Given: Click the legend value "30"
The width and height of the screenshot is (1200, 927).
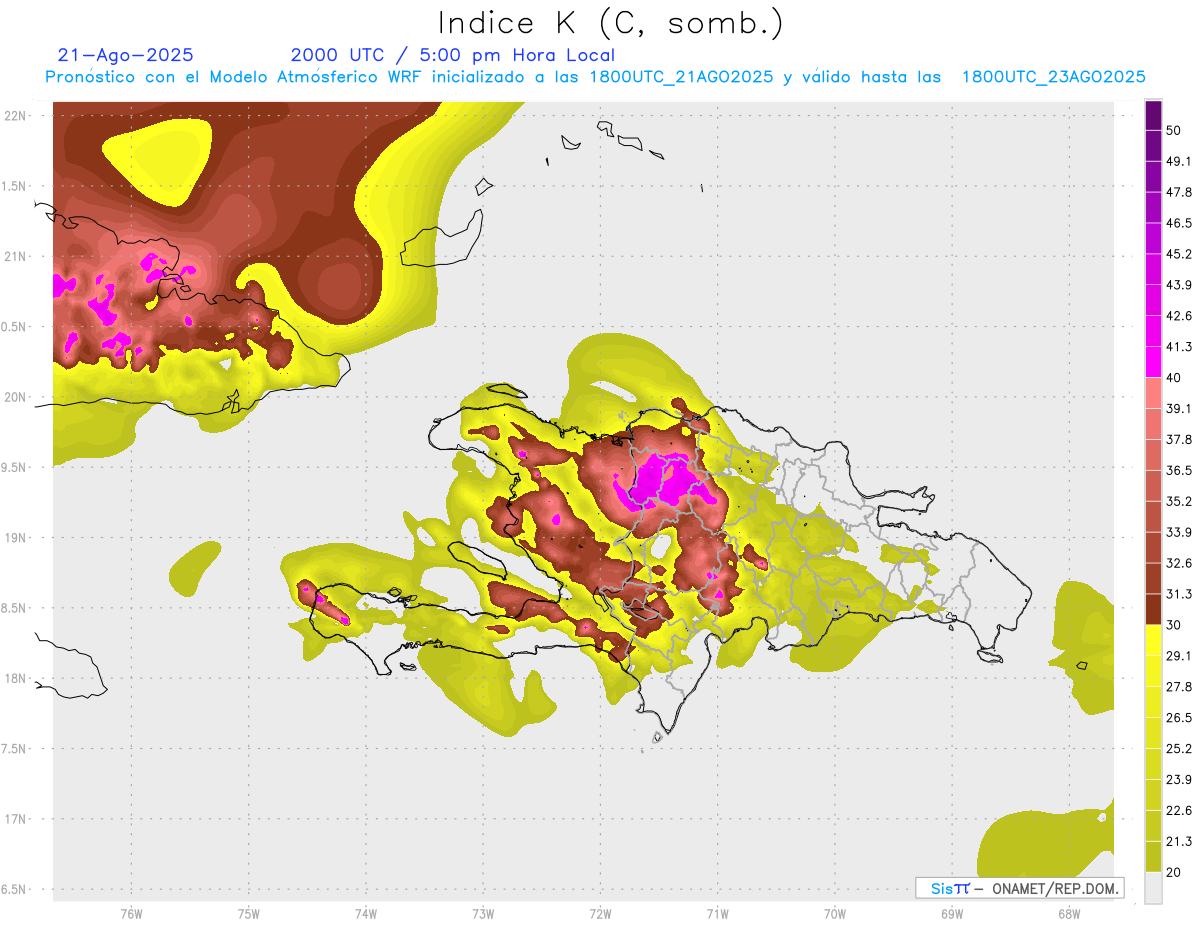Looking at the screenshot, I should 1174,625.
